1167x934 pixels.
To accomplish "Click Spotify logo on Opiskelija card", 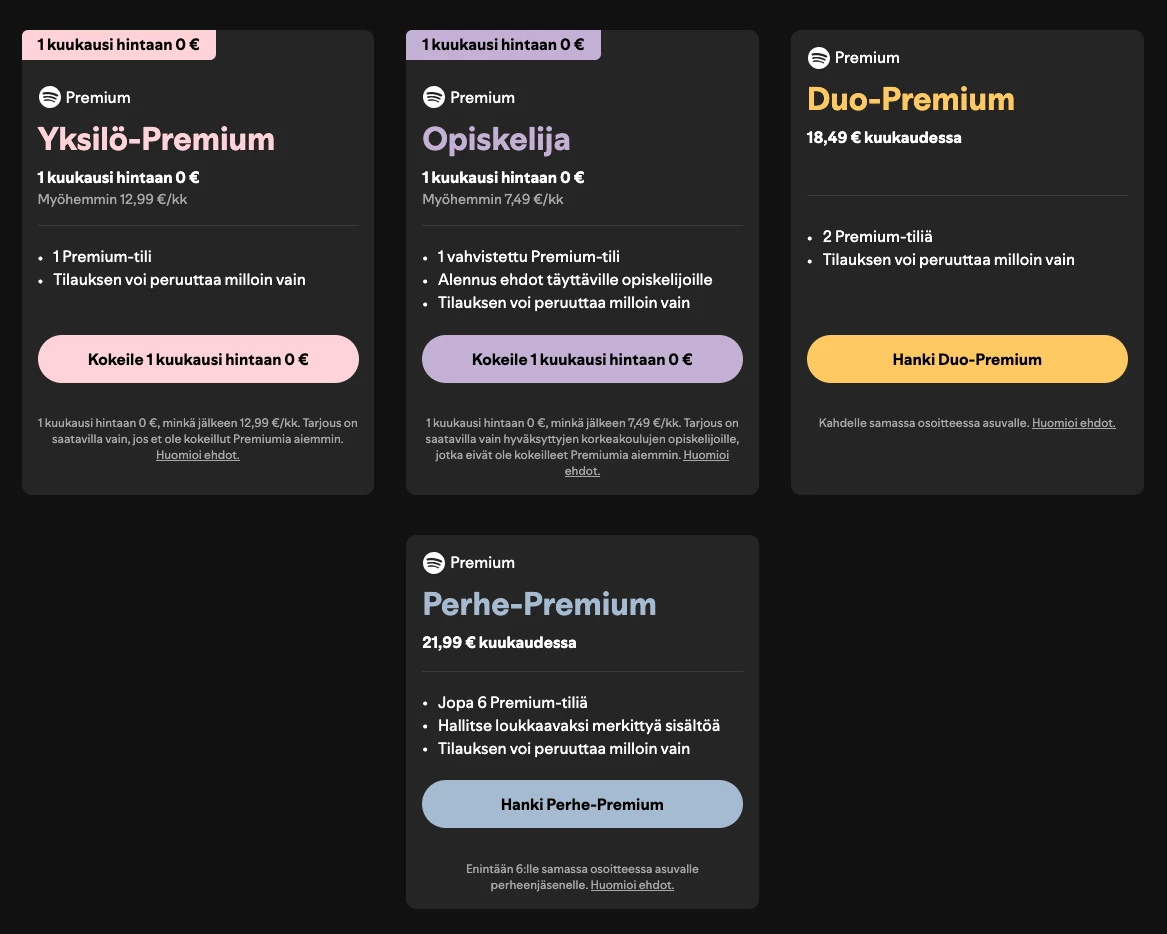I will point(434,97).
